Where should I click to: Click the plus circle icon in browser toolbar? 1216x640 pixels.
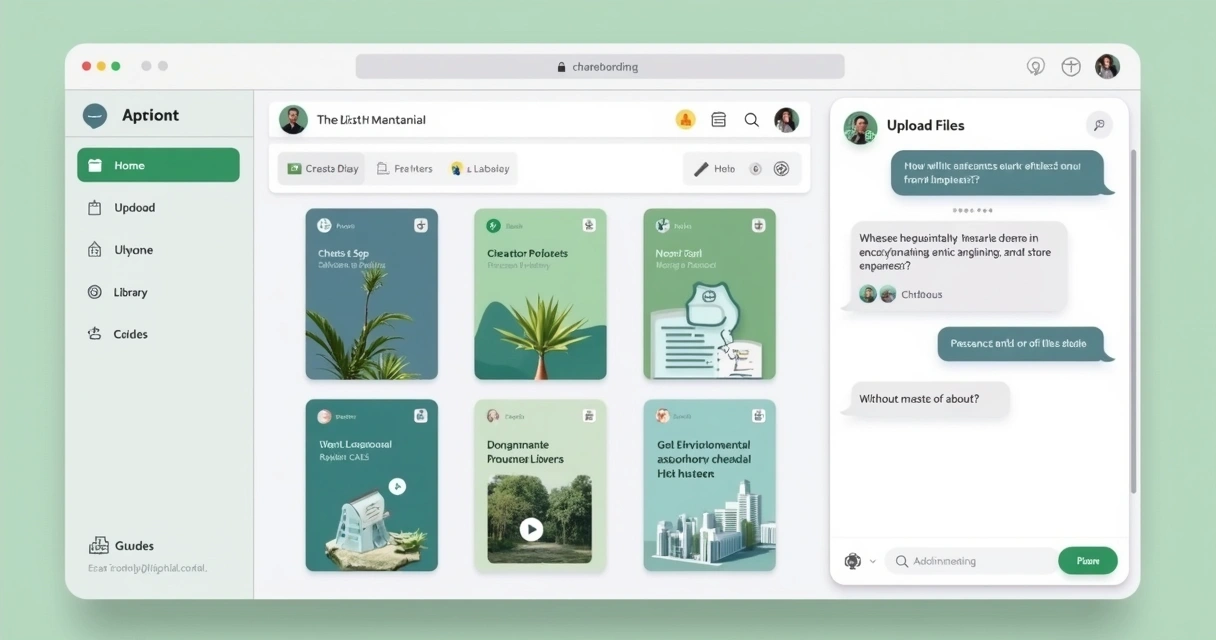(1071, 67)
